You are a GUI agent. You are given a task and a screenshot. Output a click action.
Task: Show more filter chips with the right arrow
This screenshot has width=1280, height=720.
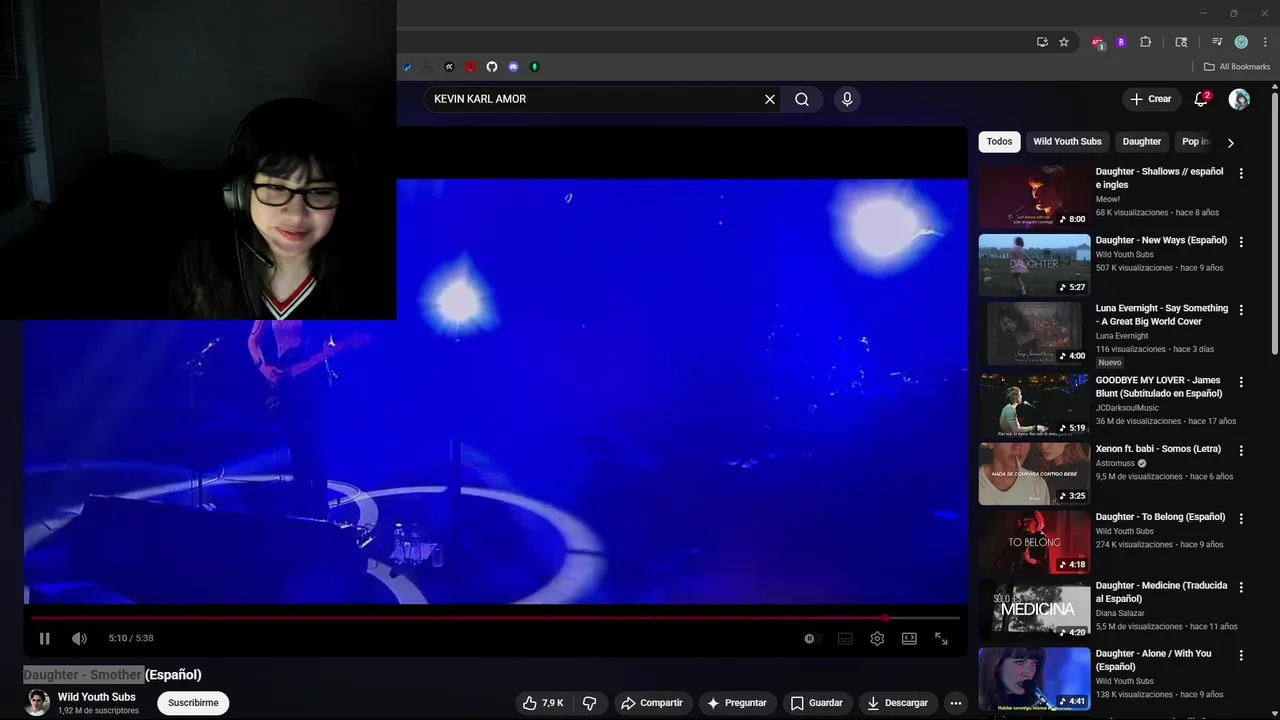point(1231,142)
